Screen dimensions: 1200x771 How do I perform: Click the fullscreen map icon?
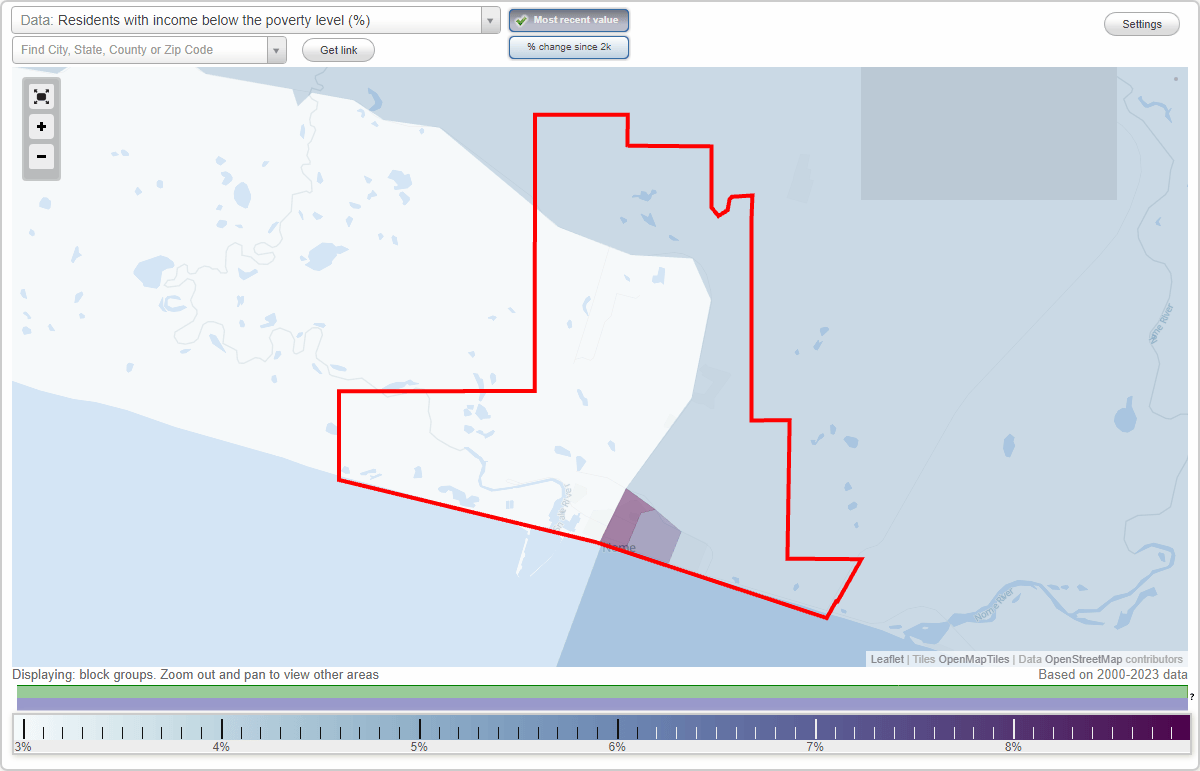(41, 97)
